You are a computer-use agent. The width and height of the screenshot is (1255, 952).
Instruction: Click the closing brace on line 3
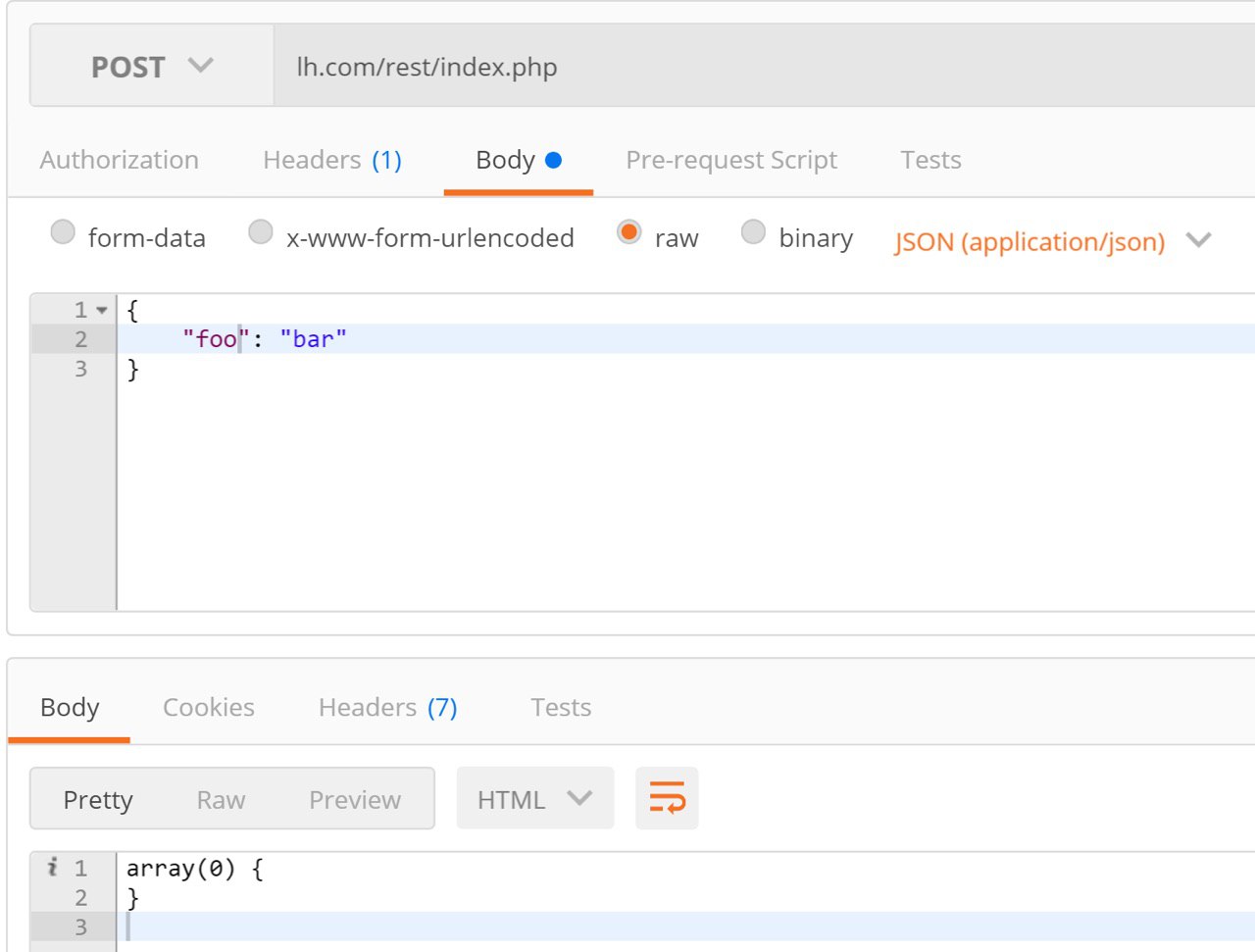click(x=133, y=370)
